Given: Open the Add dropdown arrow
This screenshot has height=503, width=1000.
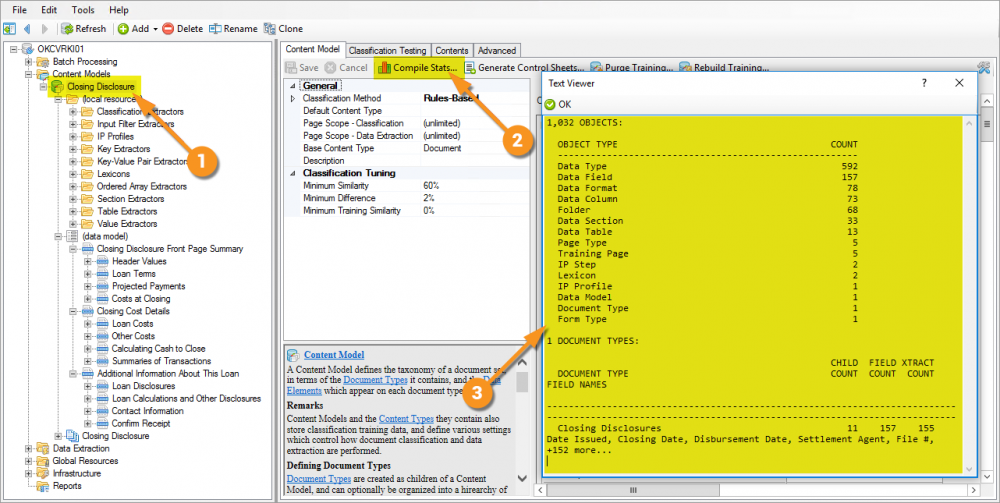Looking at the screenshot, I should (x=155, y=29).
